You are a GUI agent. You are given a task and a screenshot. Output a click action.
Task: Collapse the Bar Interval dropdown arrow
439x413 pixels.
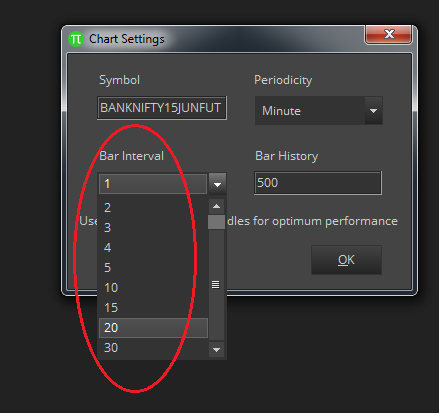[x=217, y=184]
